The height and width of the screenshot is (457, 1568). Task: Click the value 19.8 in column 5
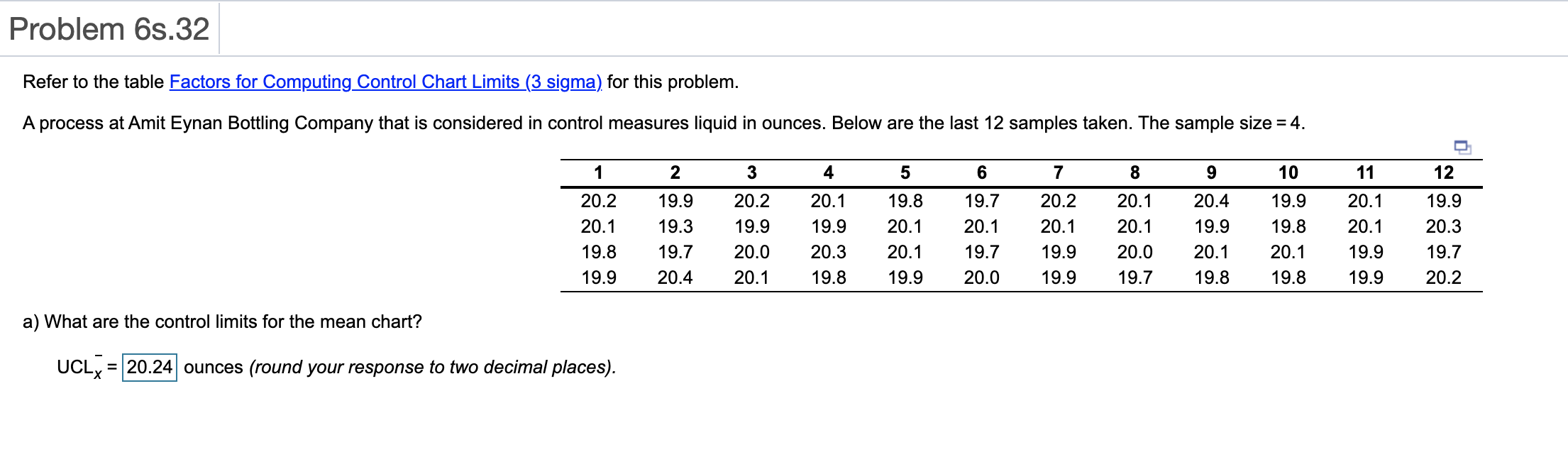[905, 200]
